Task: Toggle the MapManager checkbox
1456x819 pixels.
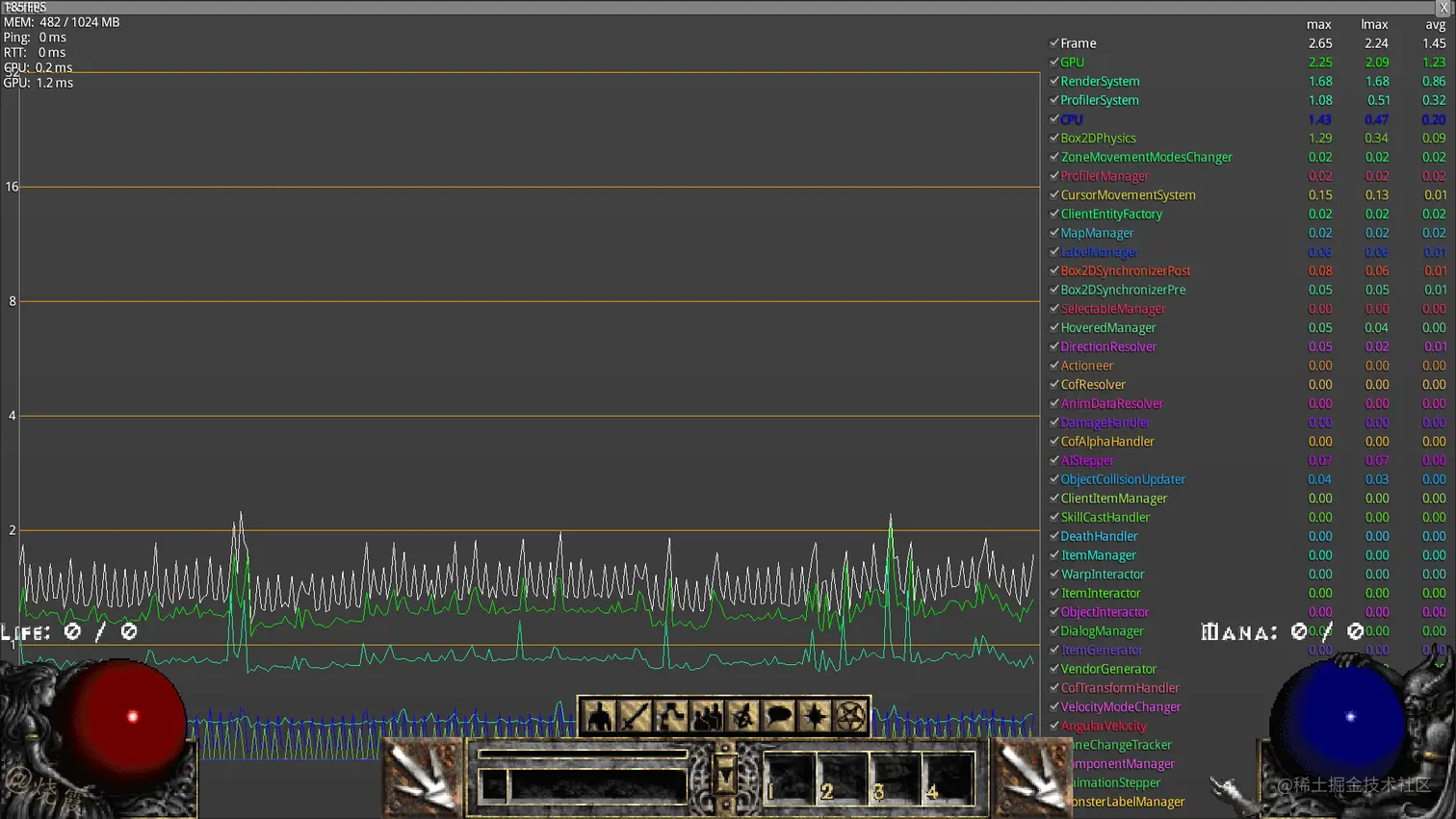Action: tap(1054, 233)
